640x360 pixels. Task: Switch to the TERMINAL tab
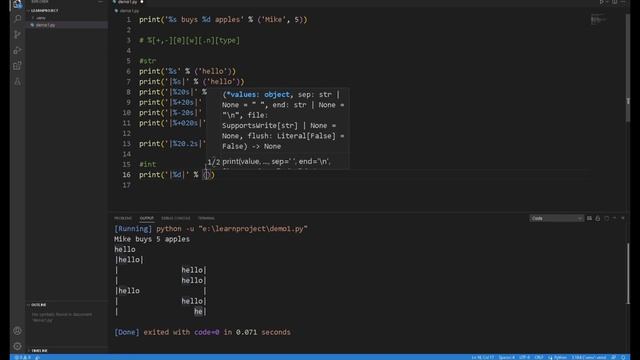206,218
